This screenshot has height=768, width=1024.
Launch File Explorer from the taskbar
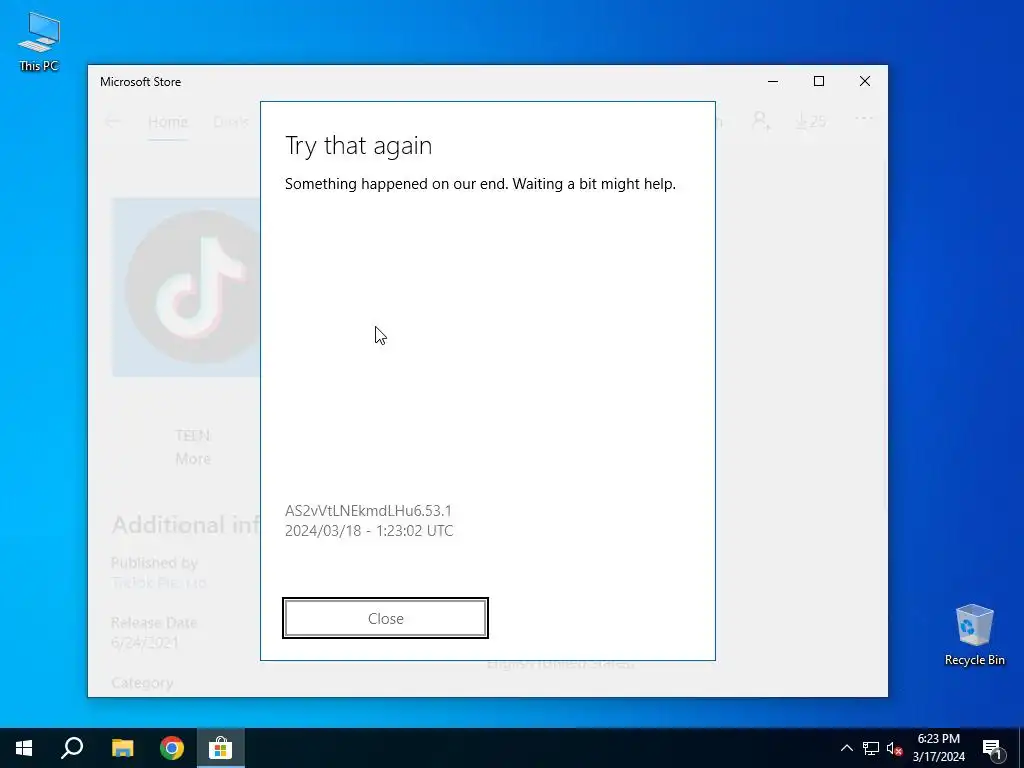click(x=122, y=748)
